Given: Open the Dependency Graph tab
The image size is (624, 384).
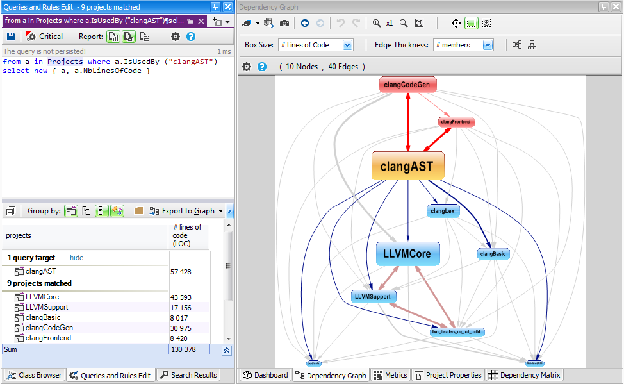Looking at the screenshot, I should coord(332,375).
